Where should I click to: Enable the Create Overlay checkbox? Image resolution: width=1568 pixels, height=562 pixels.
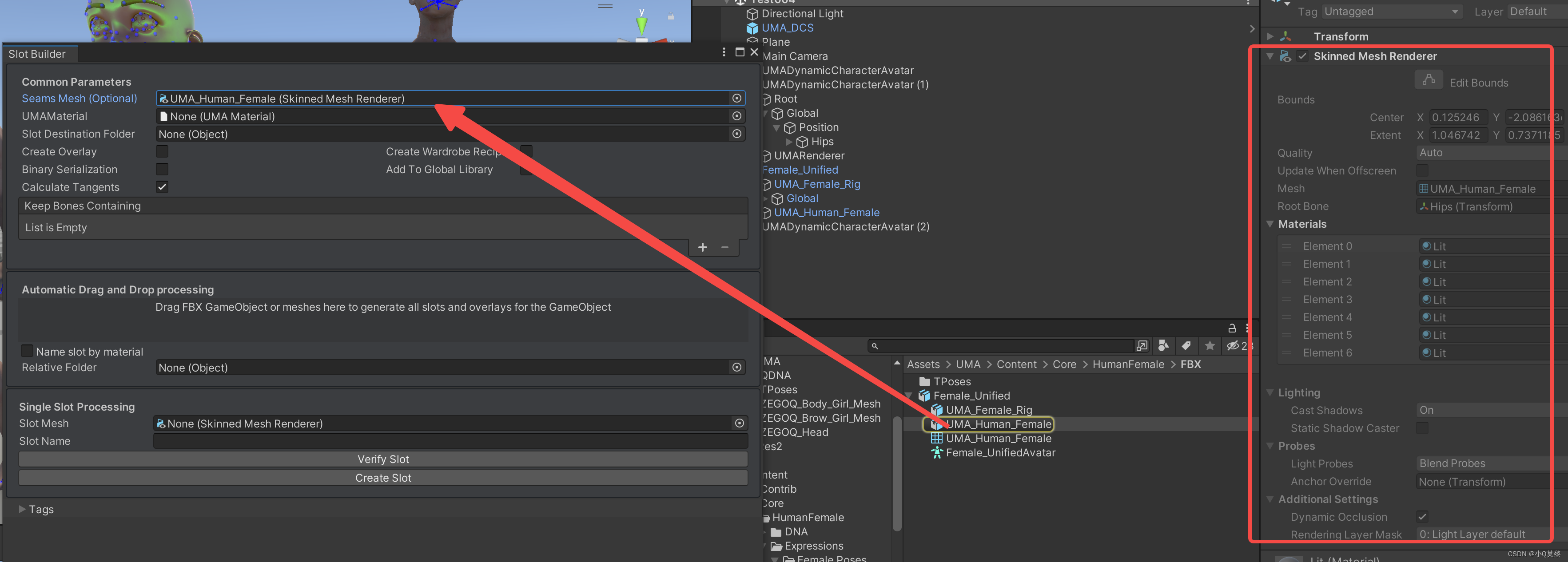click(x=162, y=151)
